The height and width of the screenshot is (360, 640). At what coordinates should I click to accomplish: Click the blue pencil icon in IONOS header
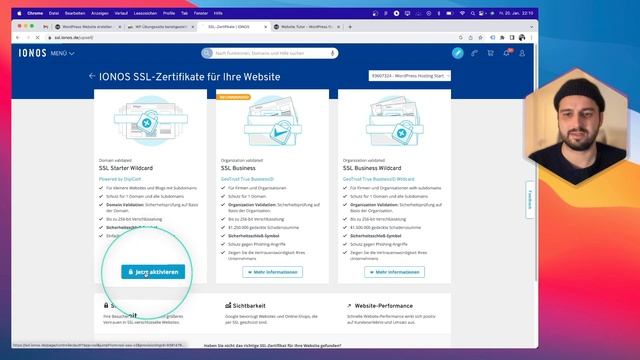click(x=458, y=53)
